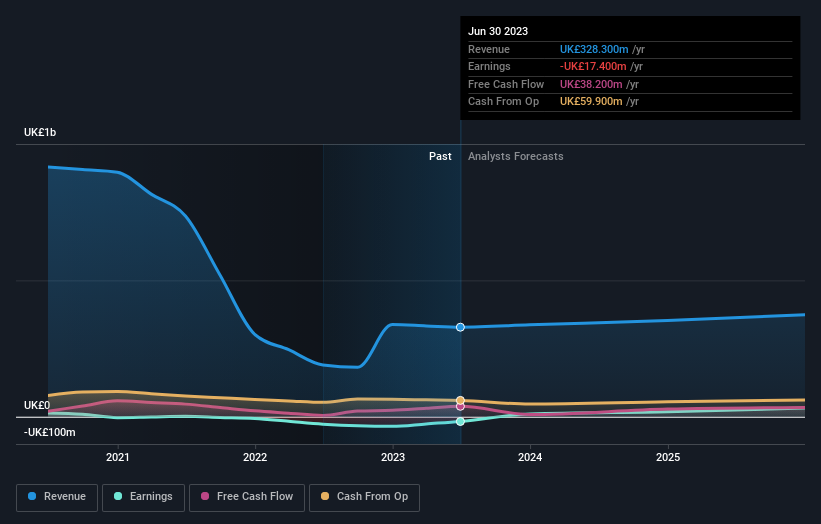The height and width of the screenshot is (524, 821).
Task: Click the -UK£17.400m earnings value
Action: [593, 66]
